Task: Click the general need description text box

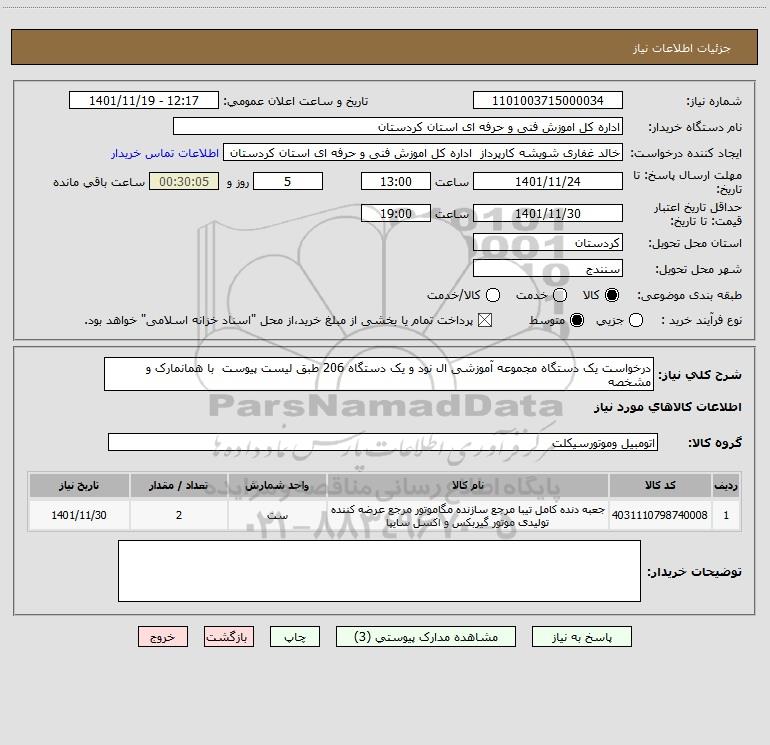Action: [379, 374]
